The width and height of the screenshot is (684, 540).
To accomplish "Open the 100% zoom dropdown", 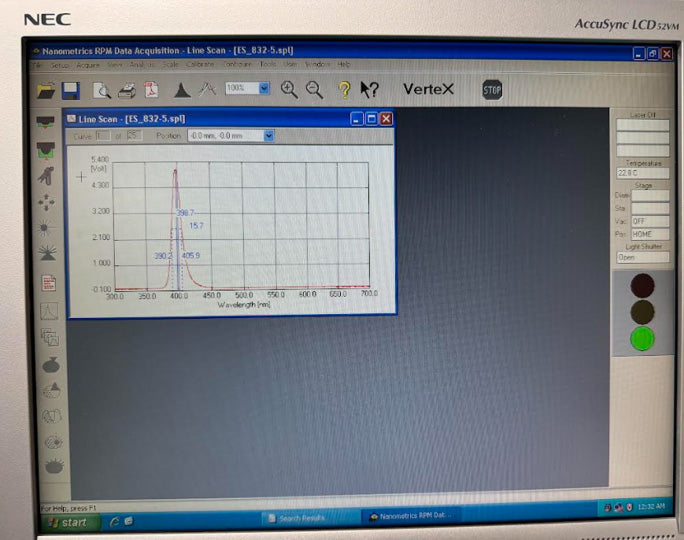I will (x=264, y=88).
